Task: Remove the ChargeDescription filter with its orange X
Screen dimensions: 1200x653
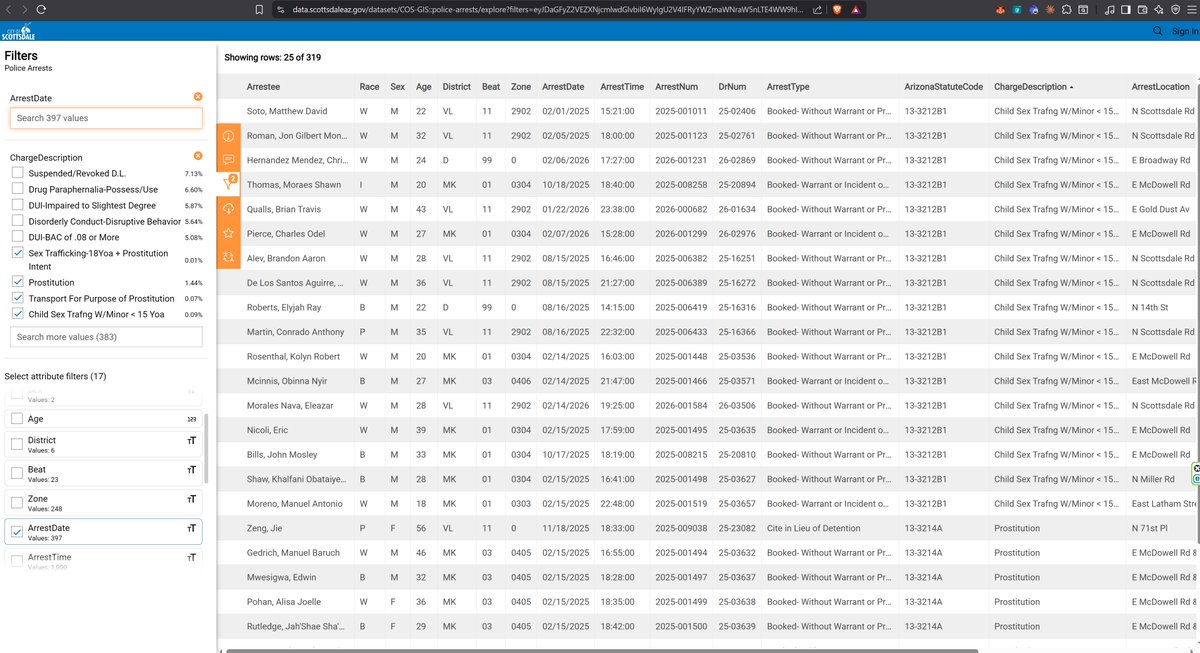Action: 198,157
